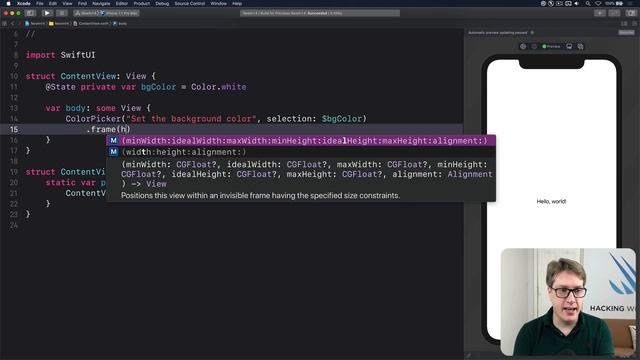
Task: Open the View menu
Action: pyautogui.click(x=67, y=3)
